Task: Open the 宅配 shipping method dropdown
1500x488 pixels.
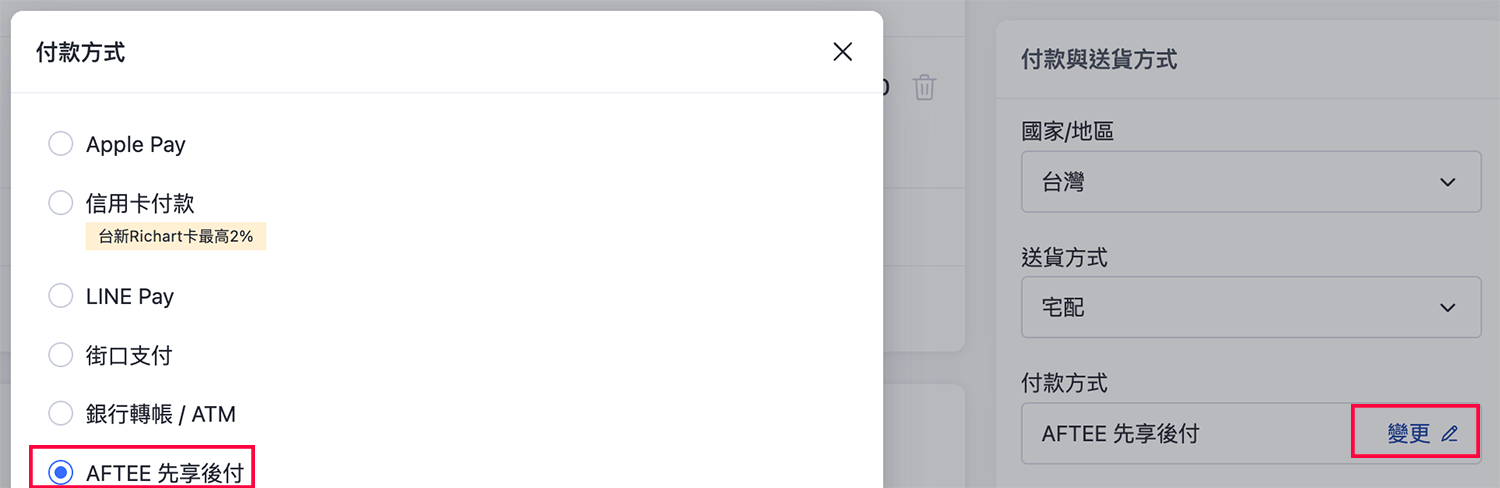Action: [x=1250, y=307]
